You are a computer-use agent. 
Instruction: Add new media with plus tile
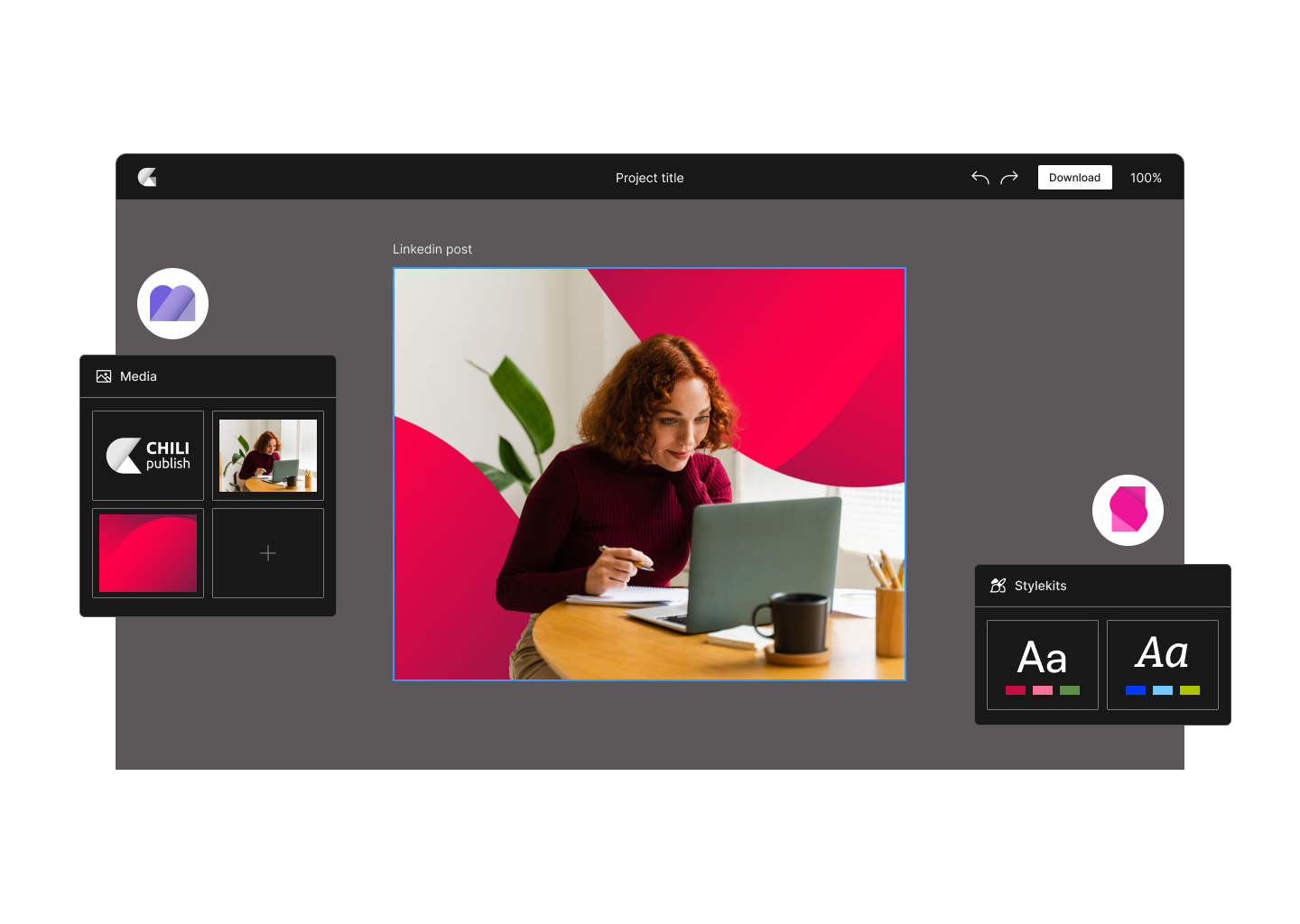[268, 553]
